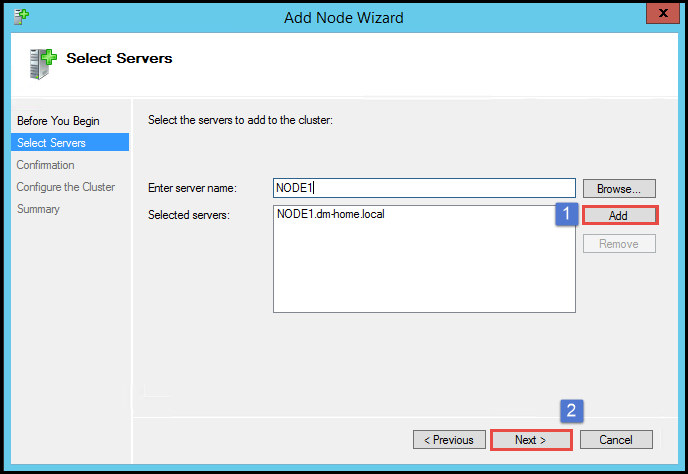Click the blue step 1 callout badge
The width and height of the screenshot is (688, 474).
[567, 215]
